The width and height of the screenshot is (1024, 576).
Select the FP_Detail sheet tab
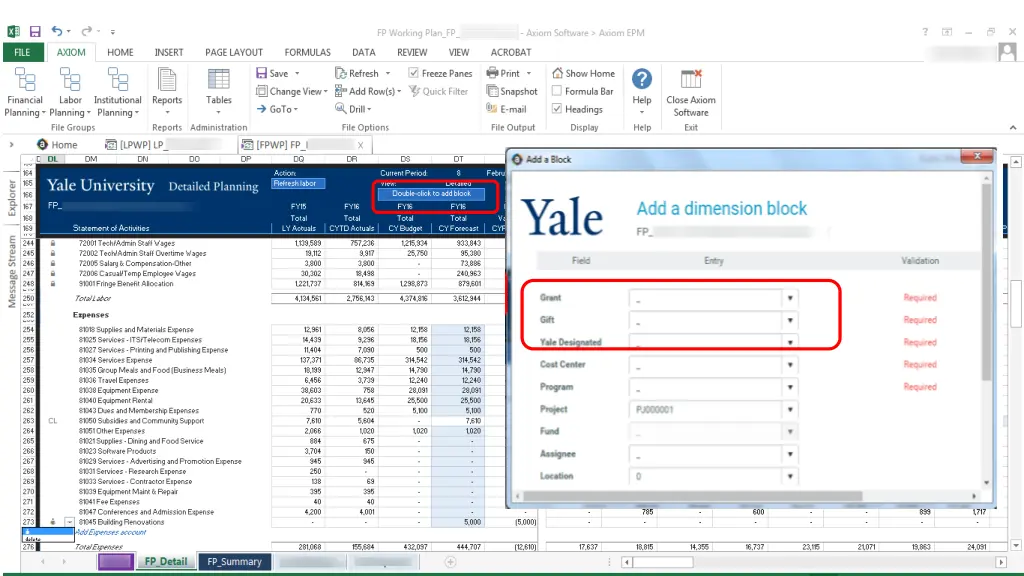click(166, 562)
